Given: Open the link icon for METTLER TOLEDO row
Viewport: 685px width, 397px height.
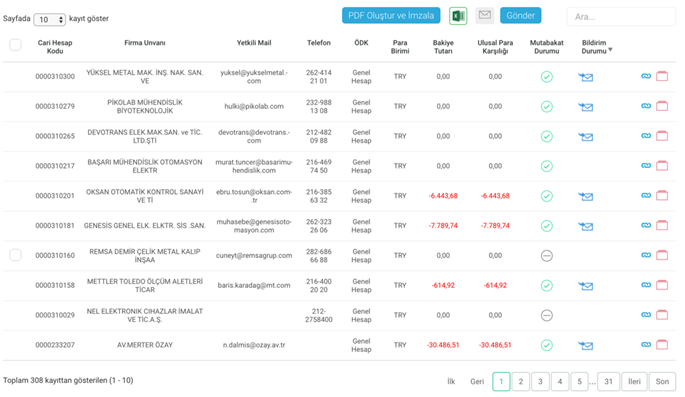Looking at the screenshot, I should [x=646, y=285].
